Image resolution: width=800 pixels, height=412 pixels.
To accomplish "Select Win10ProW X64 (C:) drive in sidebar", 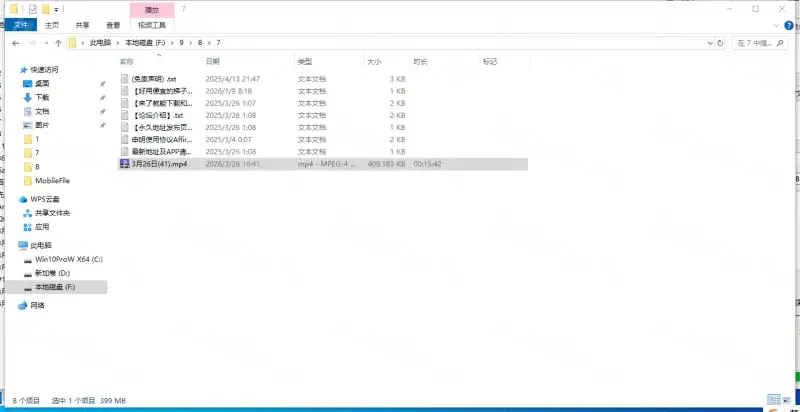I will tap(66, 259).
